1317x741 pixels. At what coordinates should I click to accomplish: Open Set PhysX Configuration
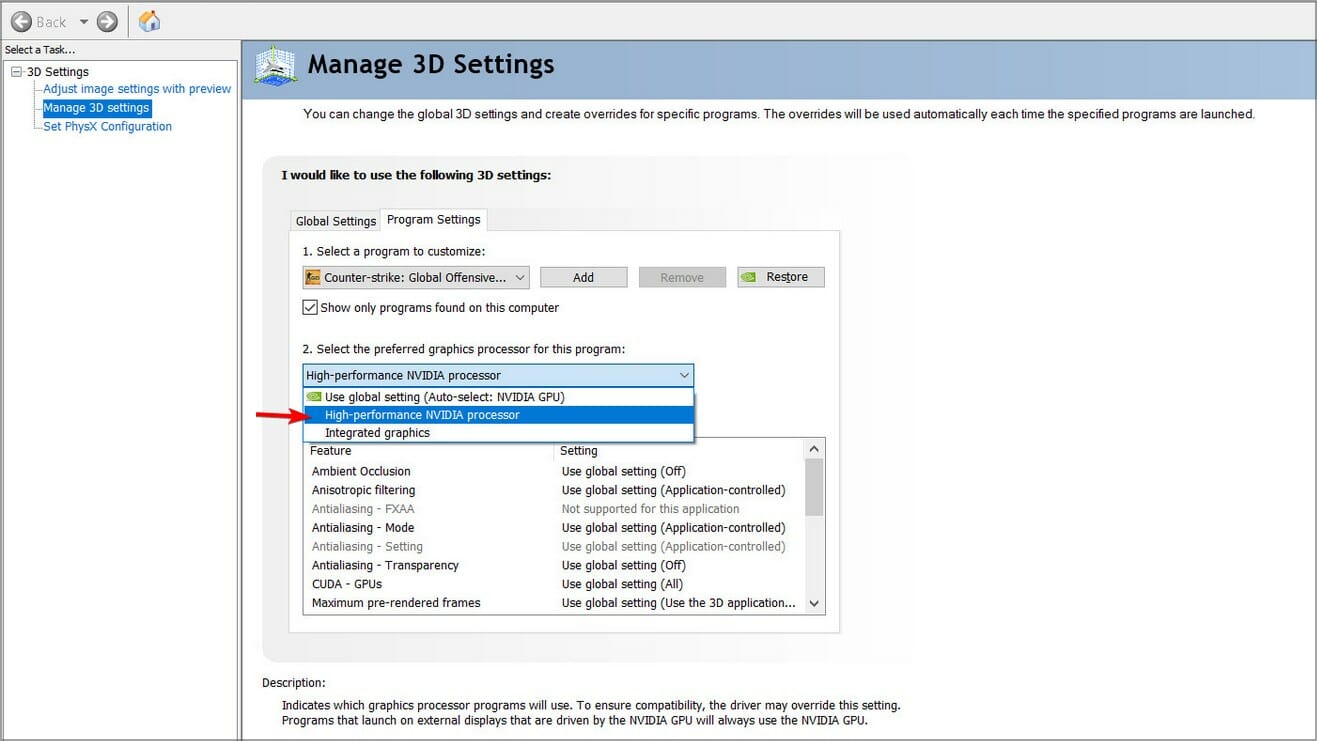click(107, 127)
